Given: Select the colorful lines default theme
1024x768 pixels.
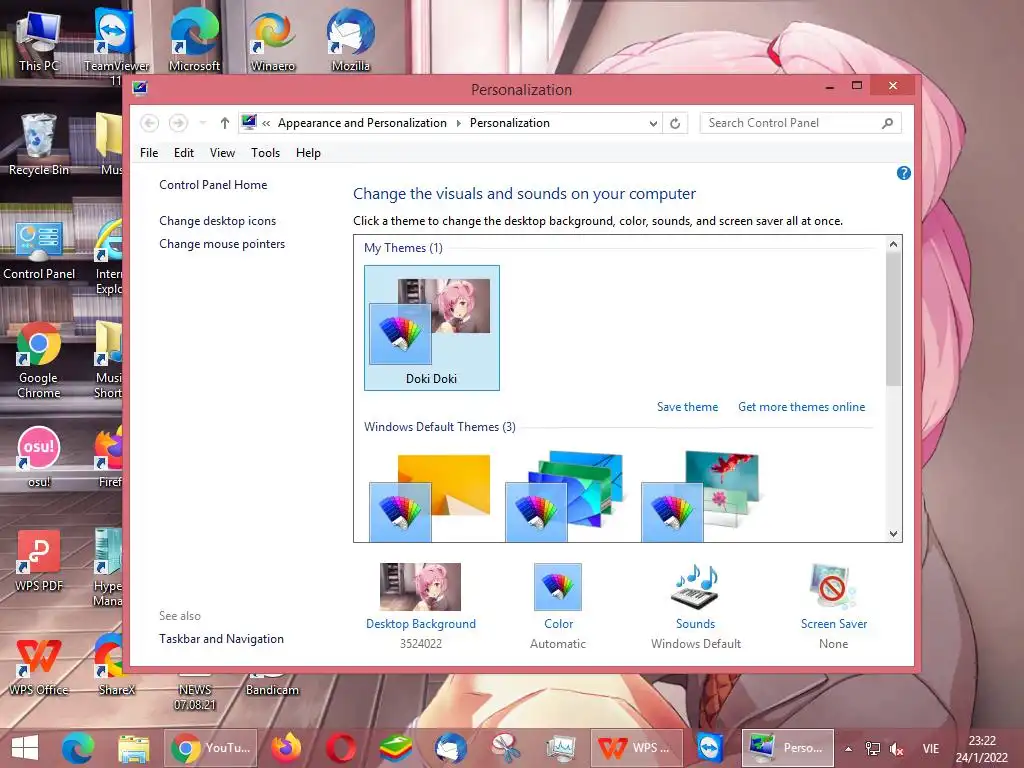Looking at the screenshot, I should (566, 496).
